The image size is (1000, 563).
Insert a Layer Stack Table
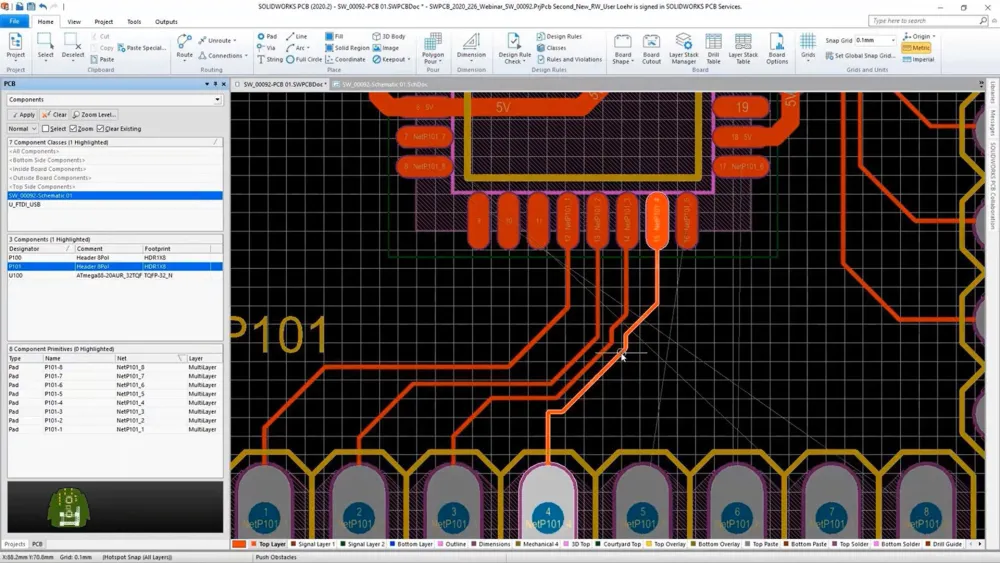coord(743,49)
